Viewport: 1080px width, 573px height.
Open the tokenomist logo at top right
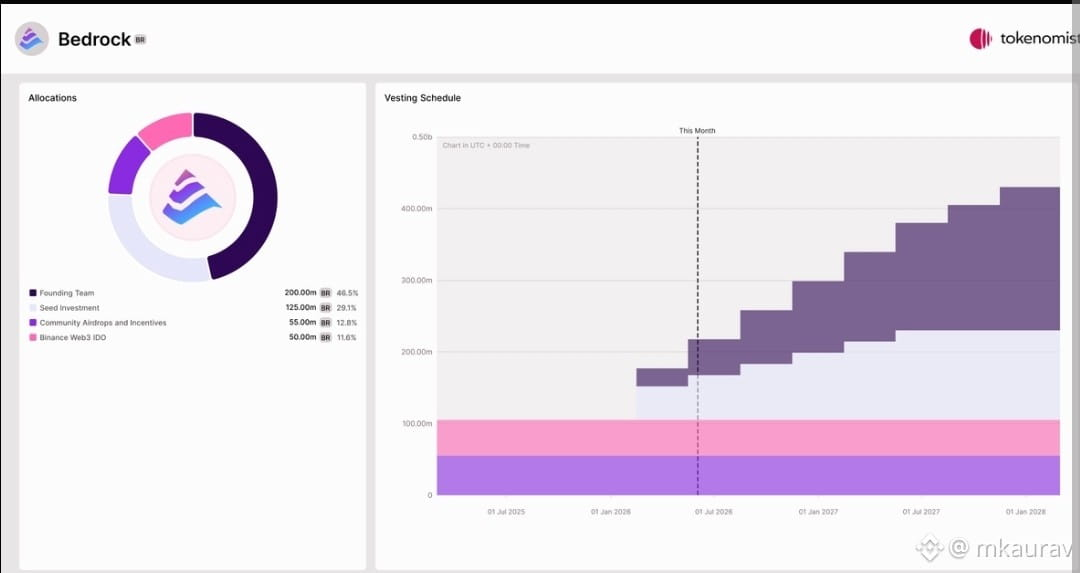click(x=1024, y=39)
